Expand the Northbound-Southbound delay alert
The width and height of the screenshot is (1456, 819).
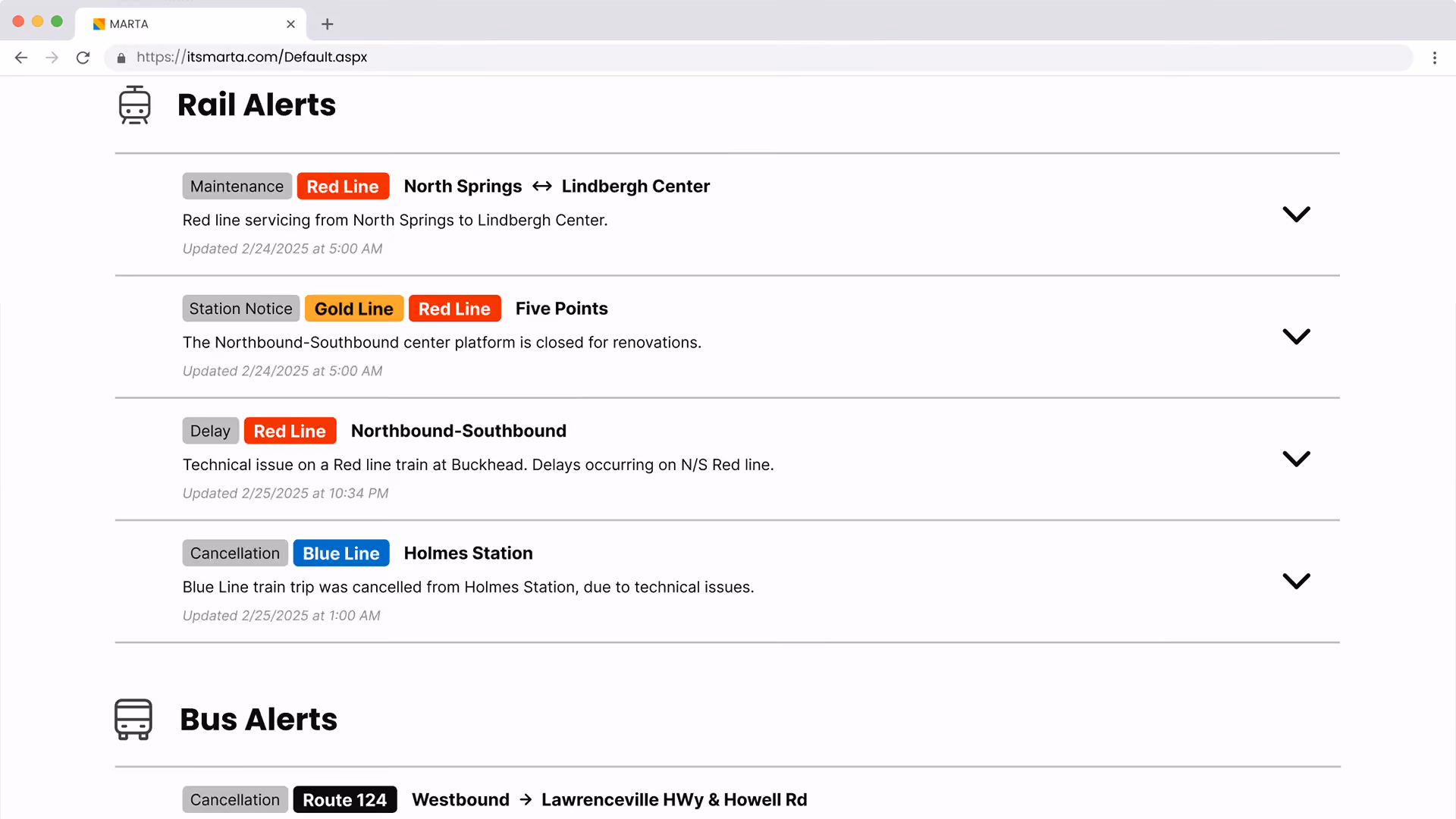[1297, 459]
